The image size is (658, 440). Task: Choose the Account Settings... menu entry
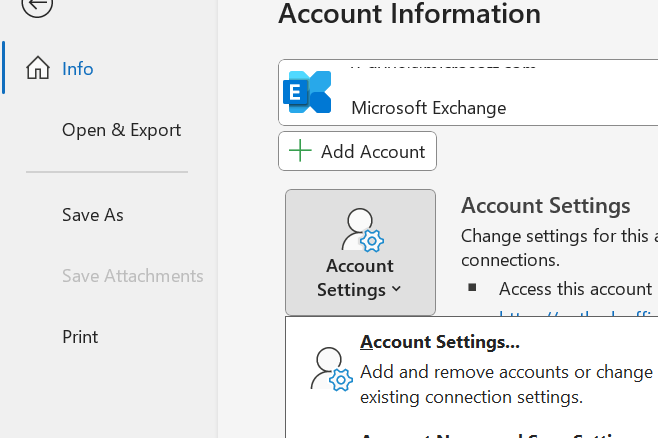pos(440,342)
